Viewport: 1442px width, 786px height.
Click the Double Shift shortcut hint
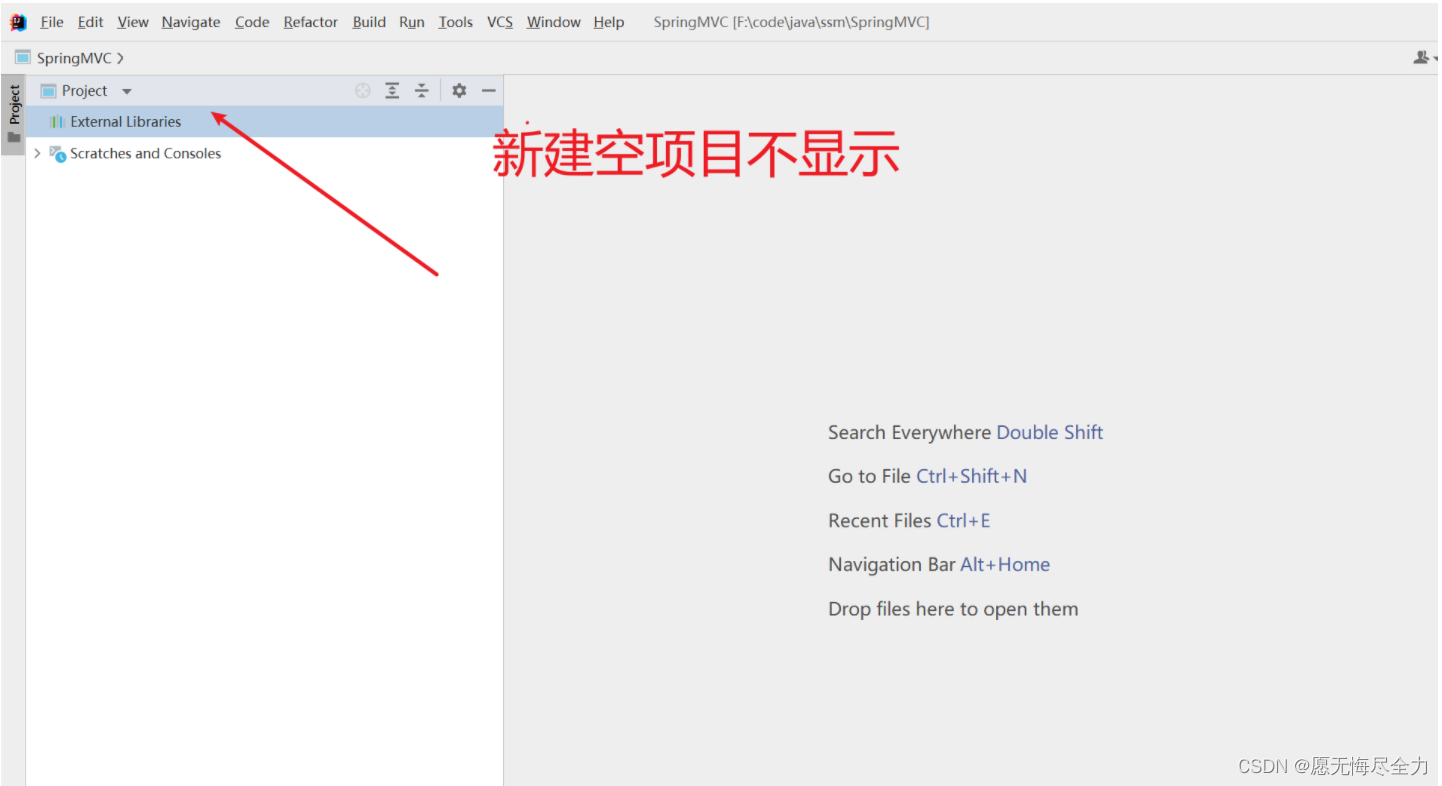pos(1050,433)
